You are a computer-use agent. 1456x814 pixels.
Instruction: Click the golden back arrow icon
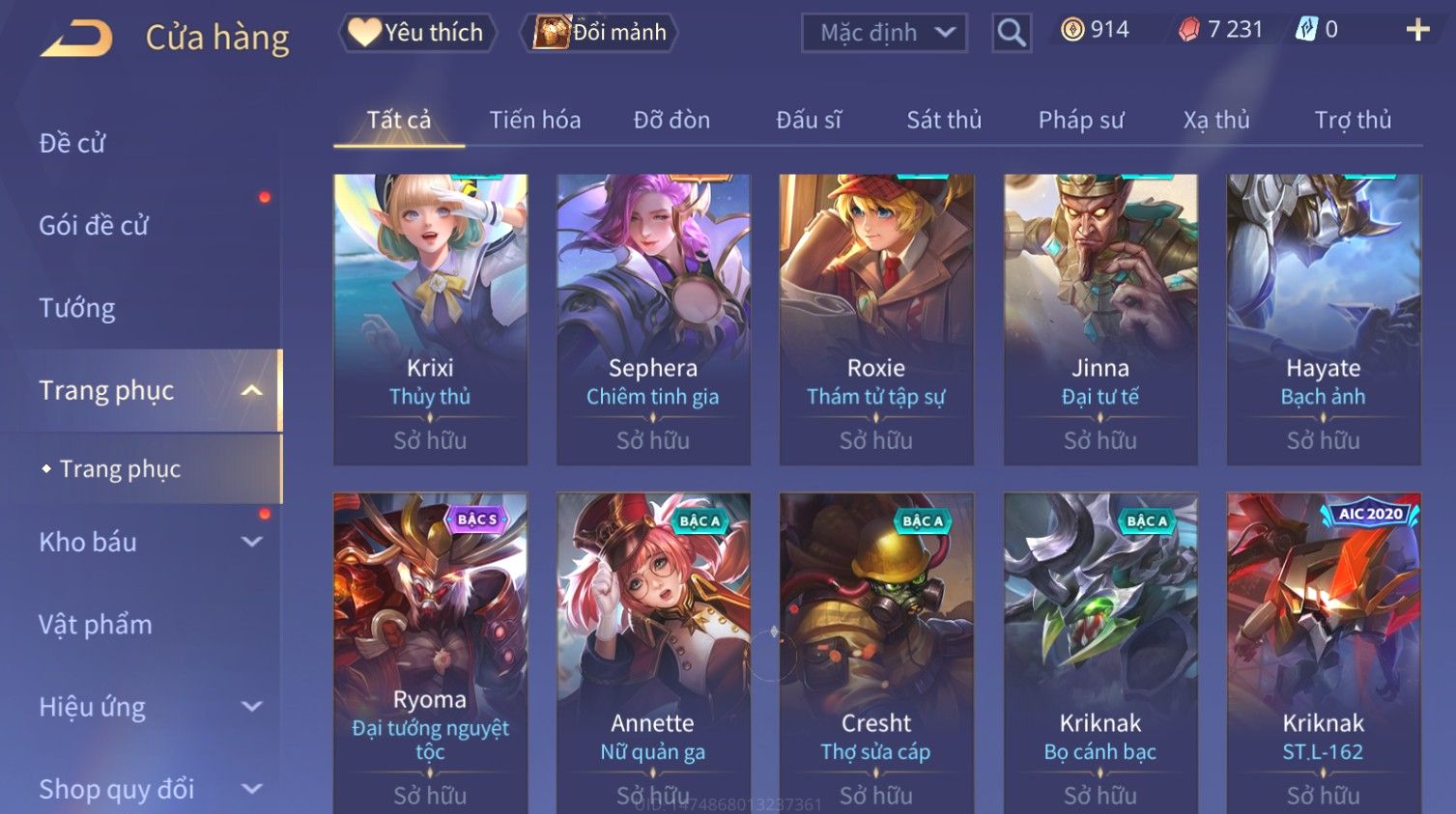pyautogui.click(x=76, y=39)
